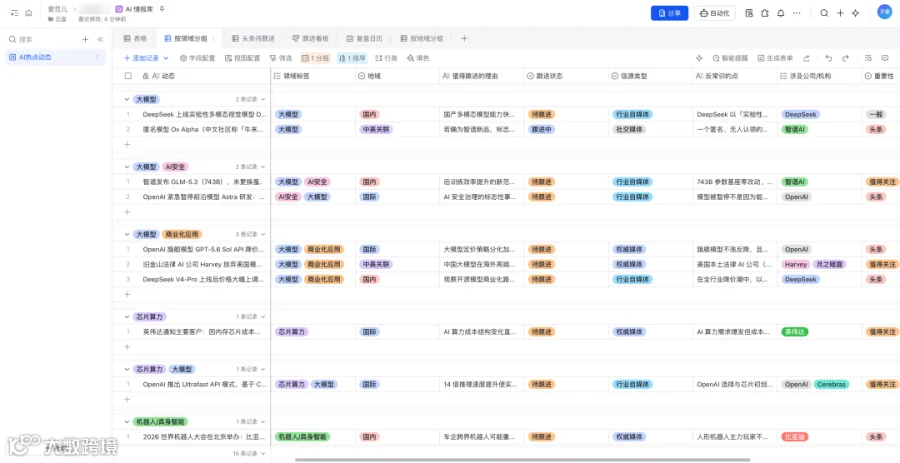Open more options for AI热点动态 table

point(96,57)
